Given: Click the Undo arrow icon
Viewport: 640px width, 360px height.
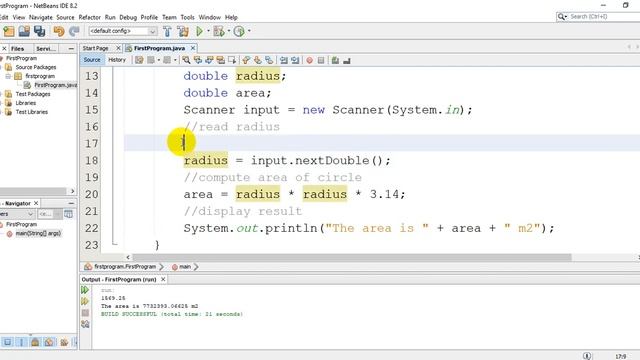Looking at the screenshot, I should 59,31.
